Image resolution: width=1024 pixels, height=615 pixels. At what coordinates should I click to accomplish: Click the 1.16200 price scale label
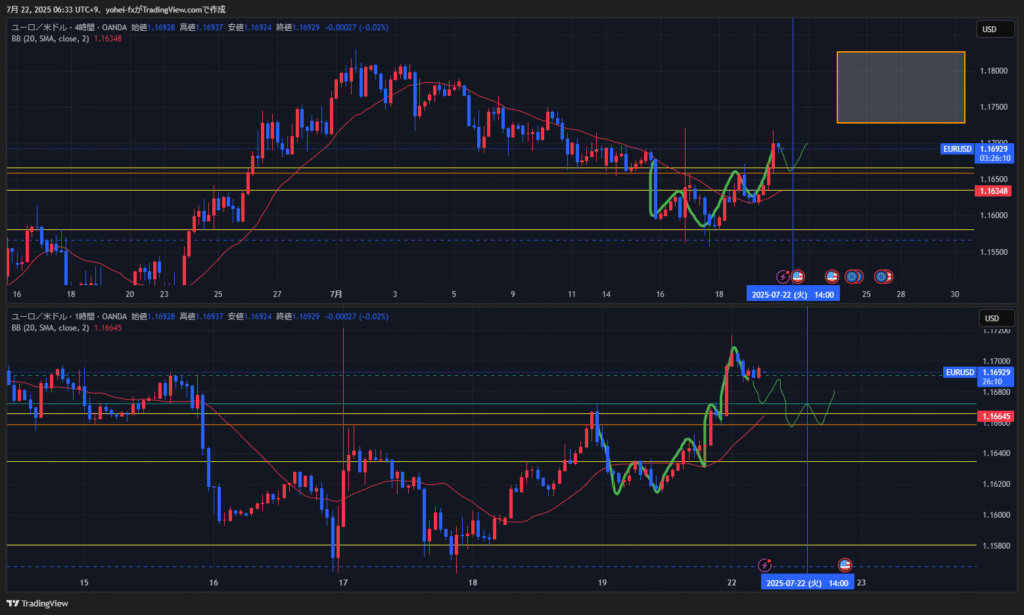point(996,484)
